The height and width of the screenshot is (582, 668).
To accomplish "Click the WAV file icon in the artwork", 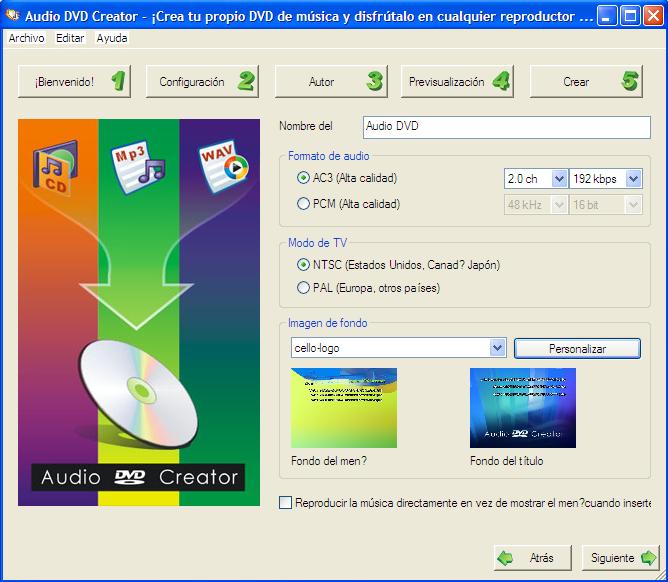I will pyautogui.click(x=224, y=166).
